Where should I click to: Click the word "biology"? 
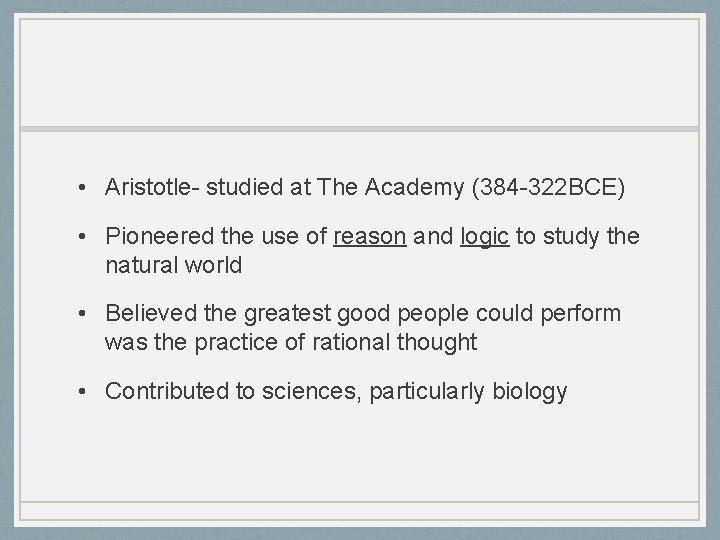529,391
